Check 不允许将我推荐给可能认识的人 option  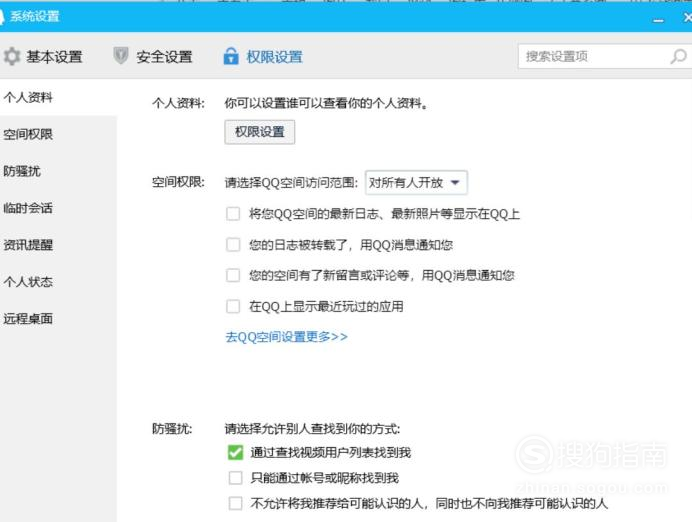[x=235, y=503]
